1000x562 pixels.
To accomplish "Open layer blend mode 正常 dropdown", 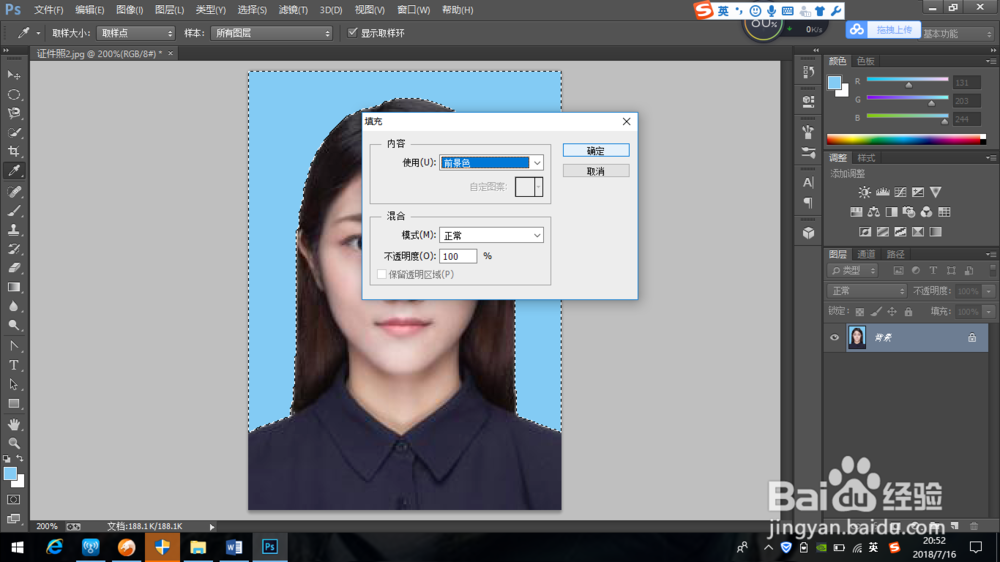I will tap(867, 291).
